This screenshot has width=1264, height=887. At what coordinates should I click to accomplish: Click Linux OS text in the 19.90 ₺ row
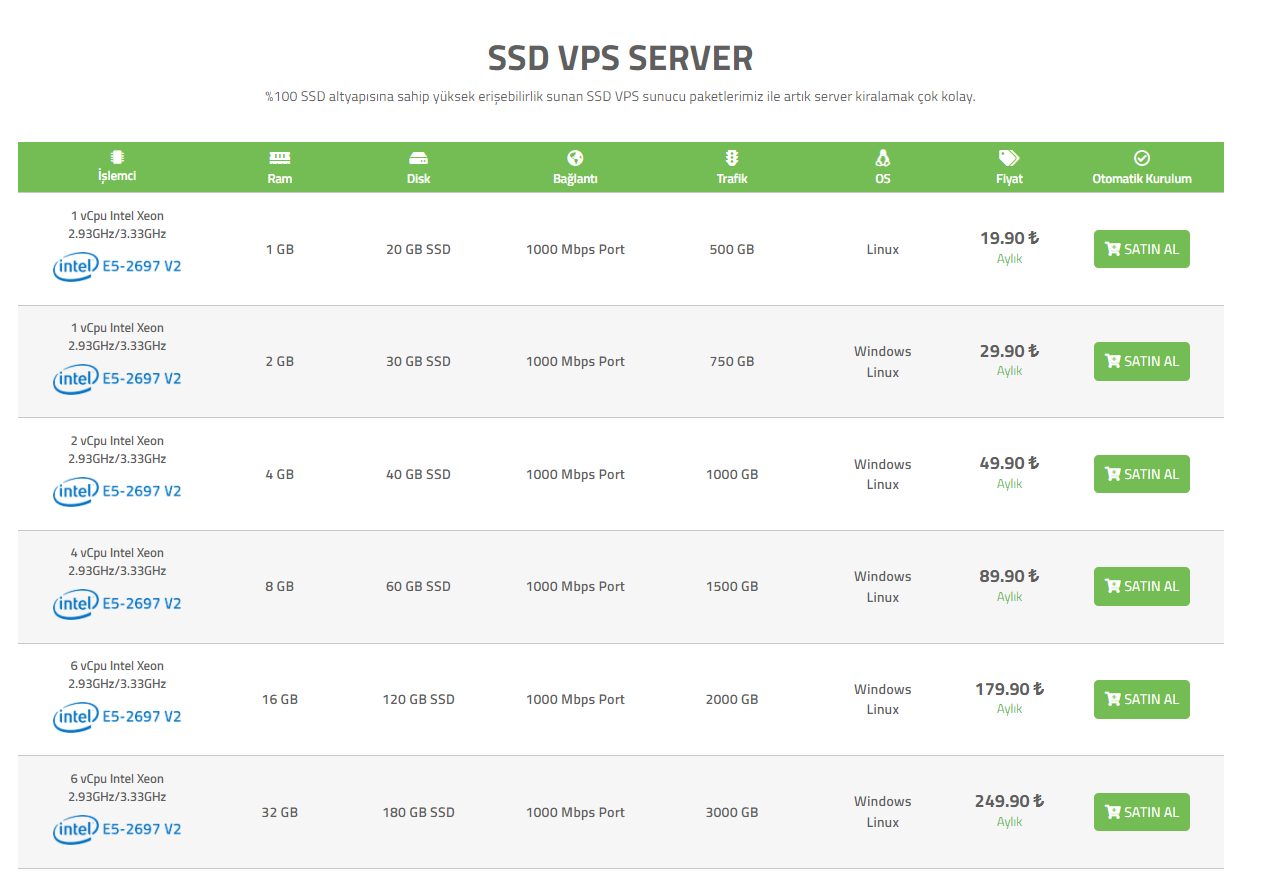click(882, 249)
